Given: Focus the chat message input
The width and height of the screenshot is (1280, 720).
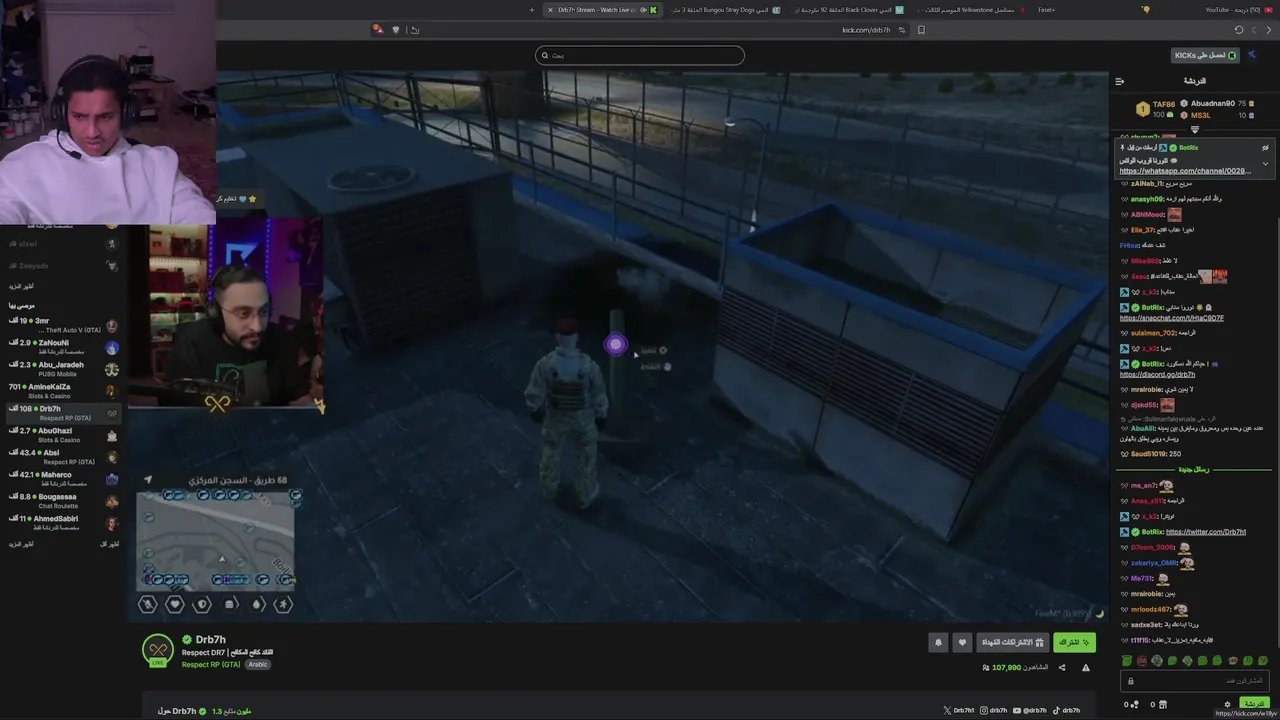Looking at the screenshot, I should (1195, 681).
